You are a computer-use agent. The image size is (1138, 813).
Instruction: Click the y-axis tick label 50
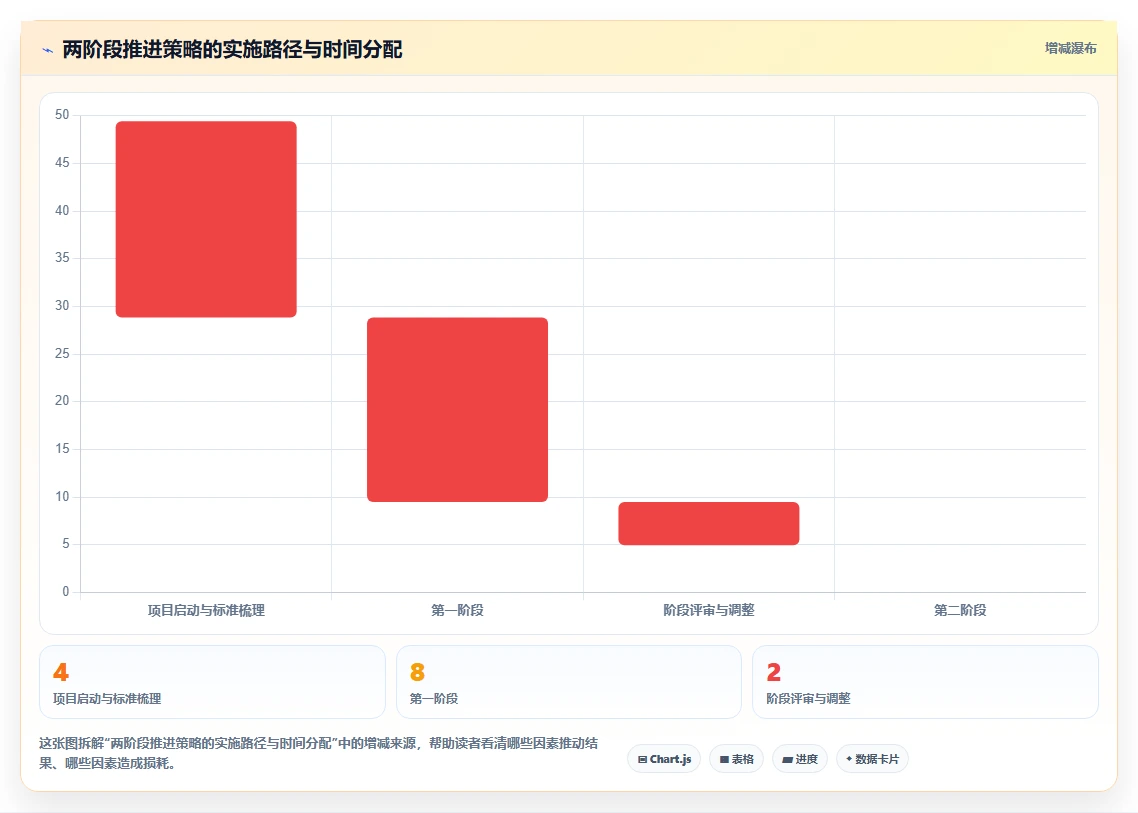click(x=62, y=115)
